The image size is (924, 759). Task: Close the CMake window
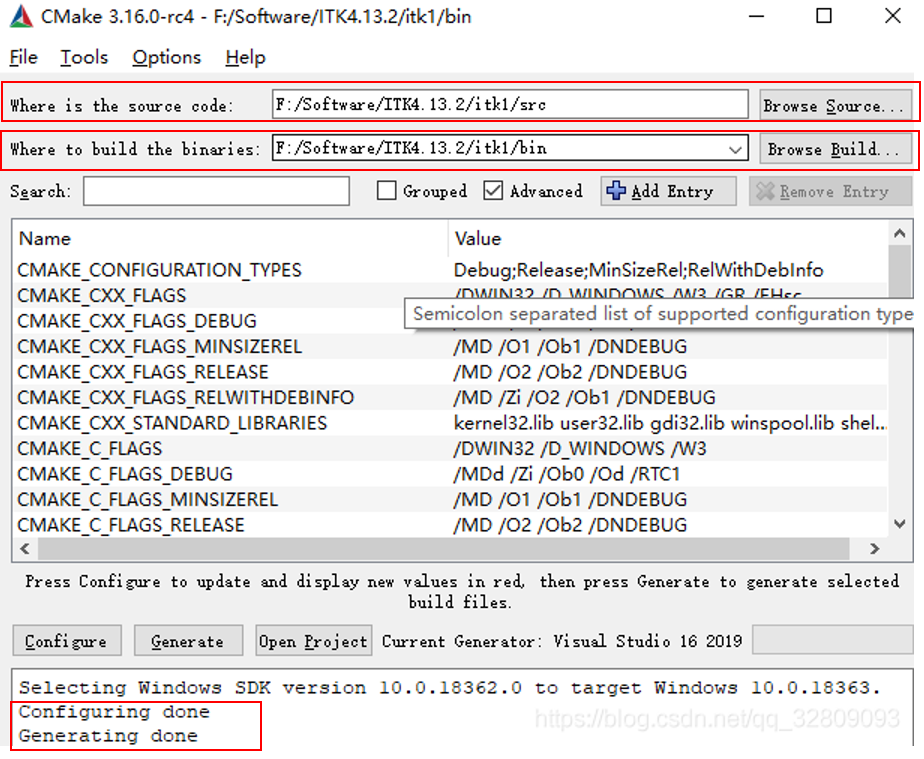tap(893, 16)
